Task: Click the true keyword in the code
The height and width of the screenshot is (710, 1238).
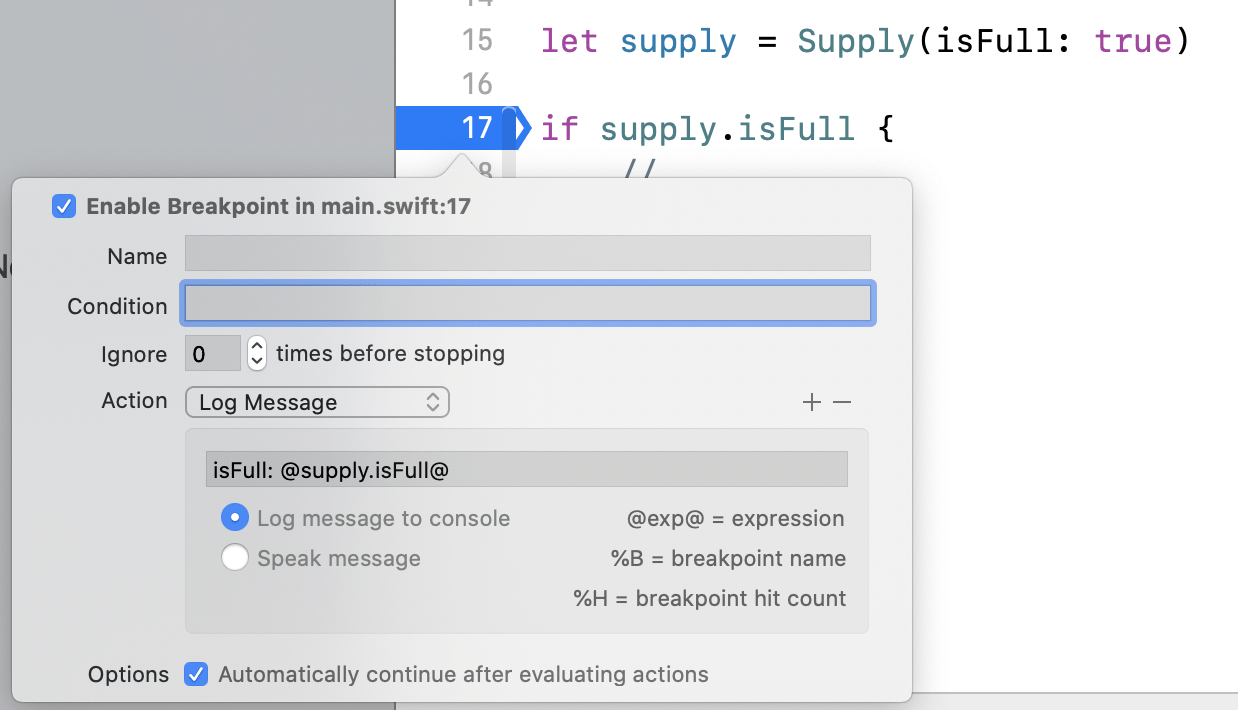Action: (1133, 41)
